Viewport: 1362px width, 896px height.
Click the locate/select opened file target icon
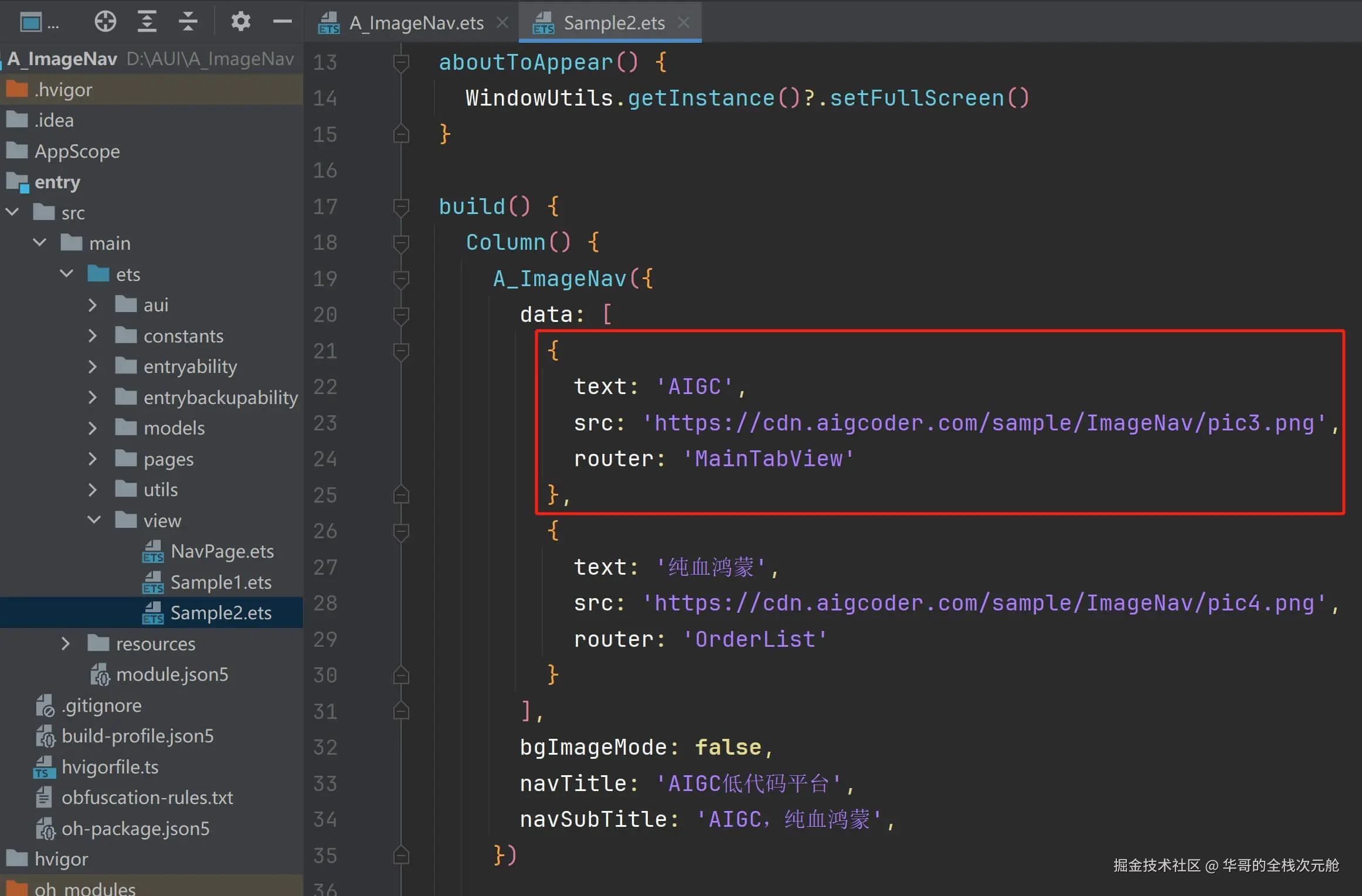coord(105,22)
